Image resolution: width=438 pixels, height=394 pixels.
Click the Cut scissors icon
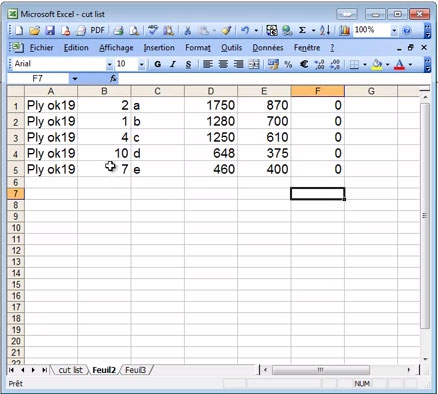[x=188, y=31]
